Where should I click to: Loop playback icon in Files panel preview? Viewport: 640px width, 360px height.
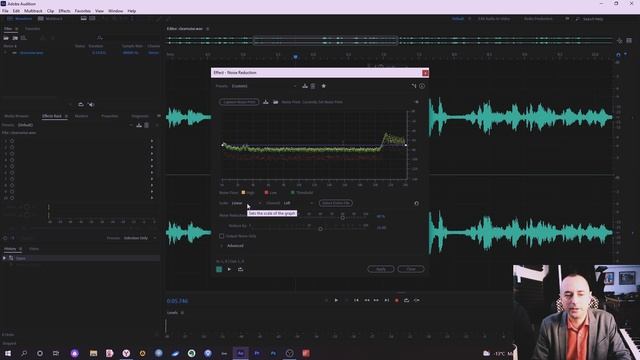pyautogui.click(x=80, y=104)
